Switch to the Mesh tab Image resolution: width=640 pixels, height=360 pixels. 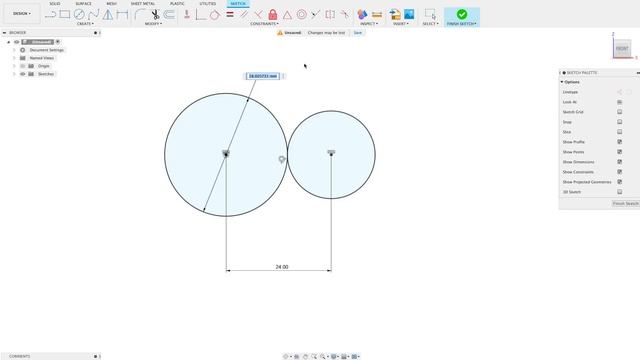point(111,4)
